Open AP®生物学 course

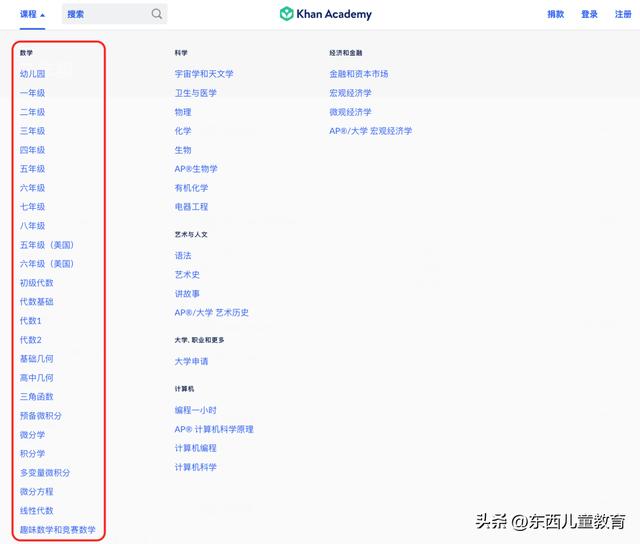pos(196,169)
